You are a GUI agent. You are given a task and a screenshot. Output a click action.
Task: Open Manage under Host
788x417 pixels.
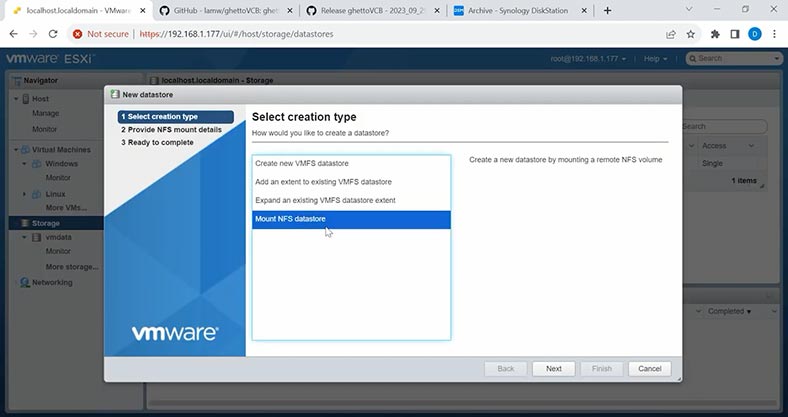(45, 114)
